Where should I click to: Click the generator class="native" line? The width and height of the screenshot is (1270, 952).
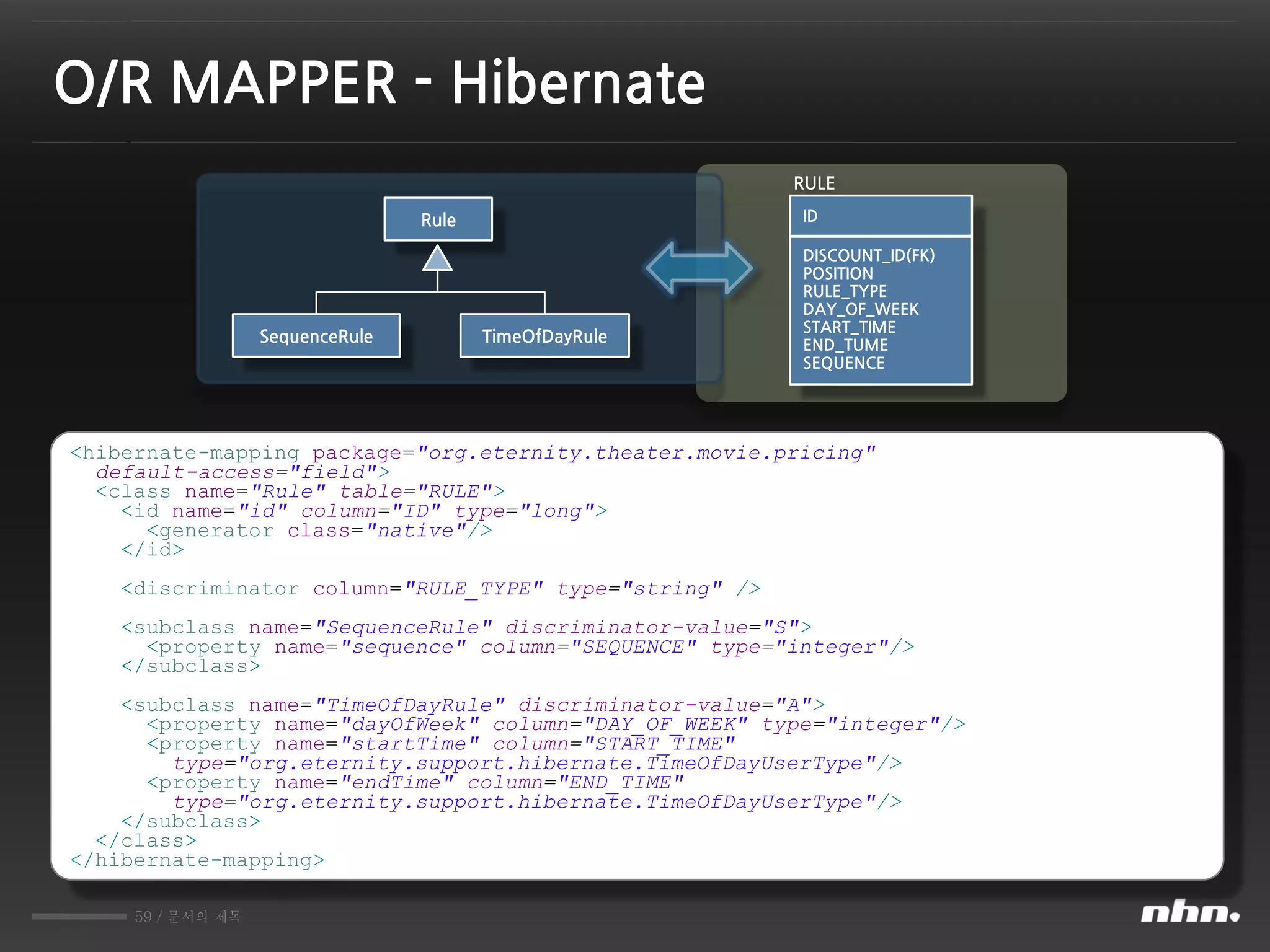click(319, 531)
